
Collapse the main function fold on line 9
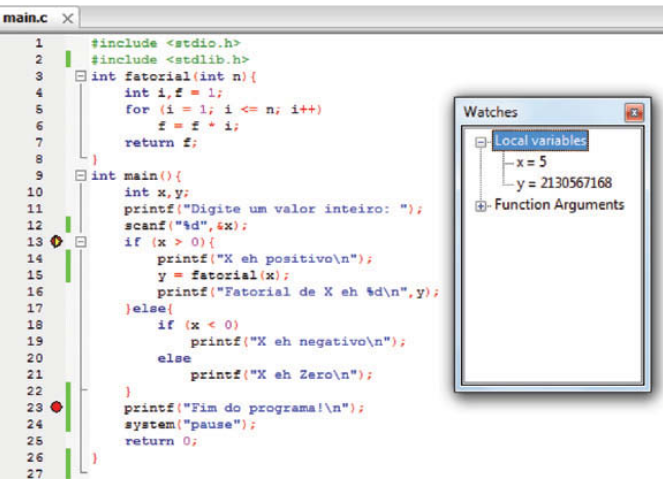click(x=80, y=175)
